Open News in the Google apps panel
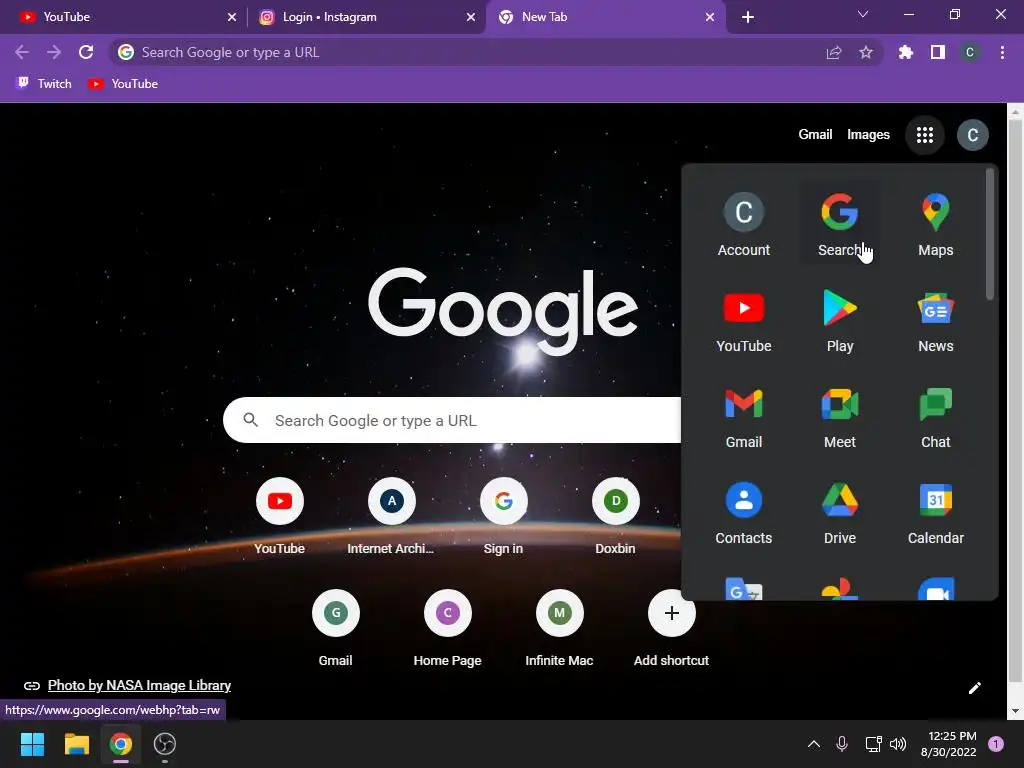This screenshot has height=768, width=1024. [935, 320]
